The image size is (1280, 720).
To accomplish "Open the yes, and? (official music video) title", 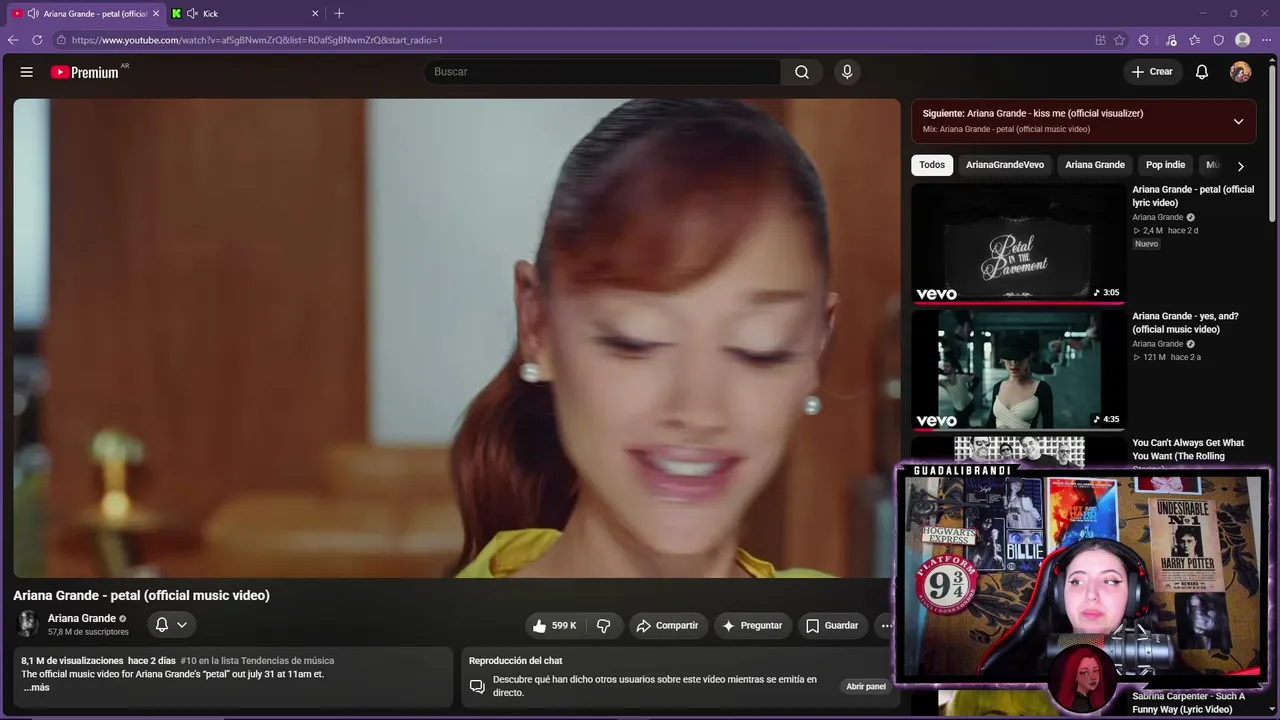I will point(1186,323).
